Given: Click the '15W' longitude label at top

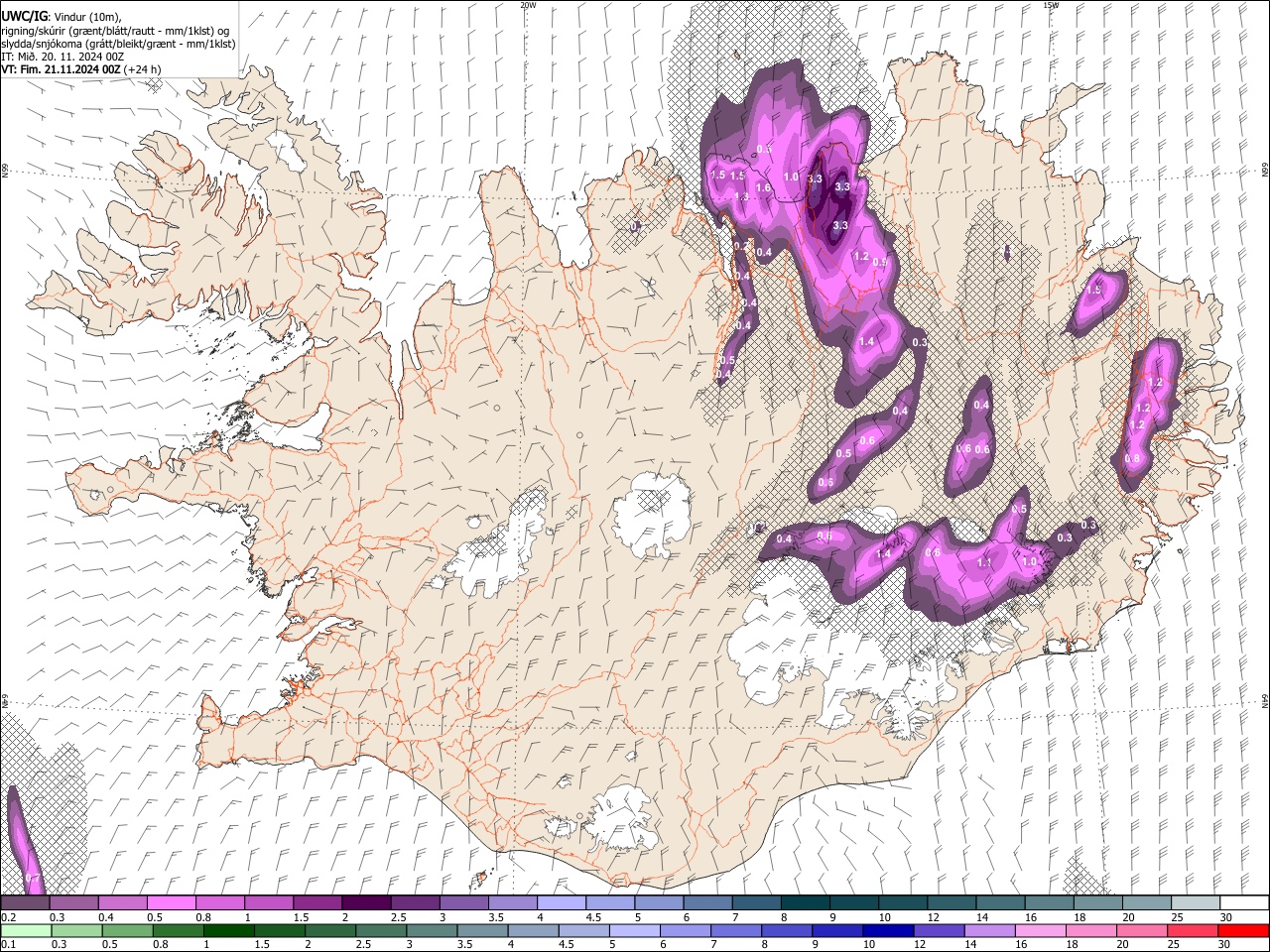Looking at the screenshot, I should (x=1050, y=5).
